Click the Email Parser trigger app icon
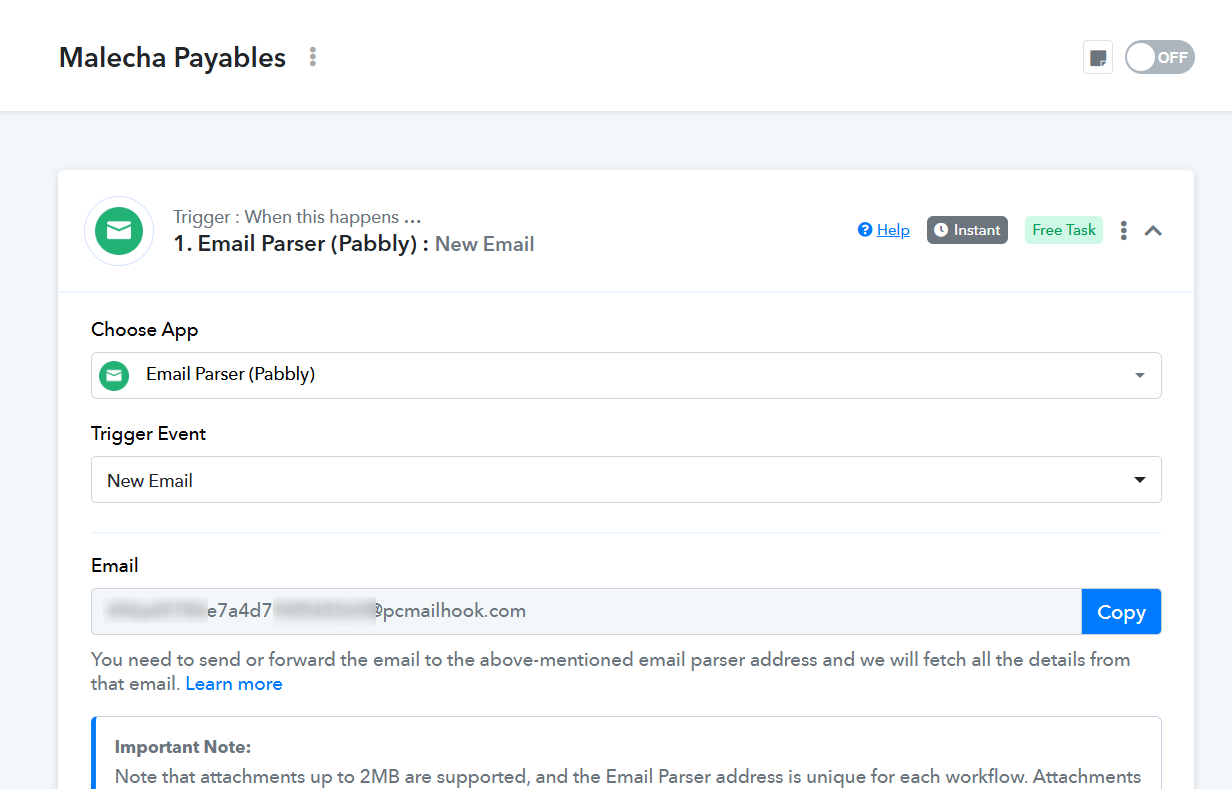Viewport: 1232px width, 789px height. [119, 231]
